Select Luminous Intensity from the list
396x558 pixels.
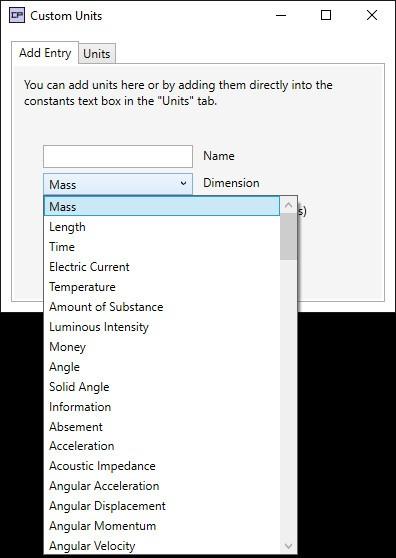coord(162,327)
